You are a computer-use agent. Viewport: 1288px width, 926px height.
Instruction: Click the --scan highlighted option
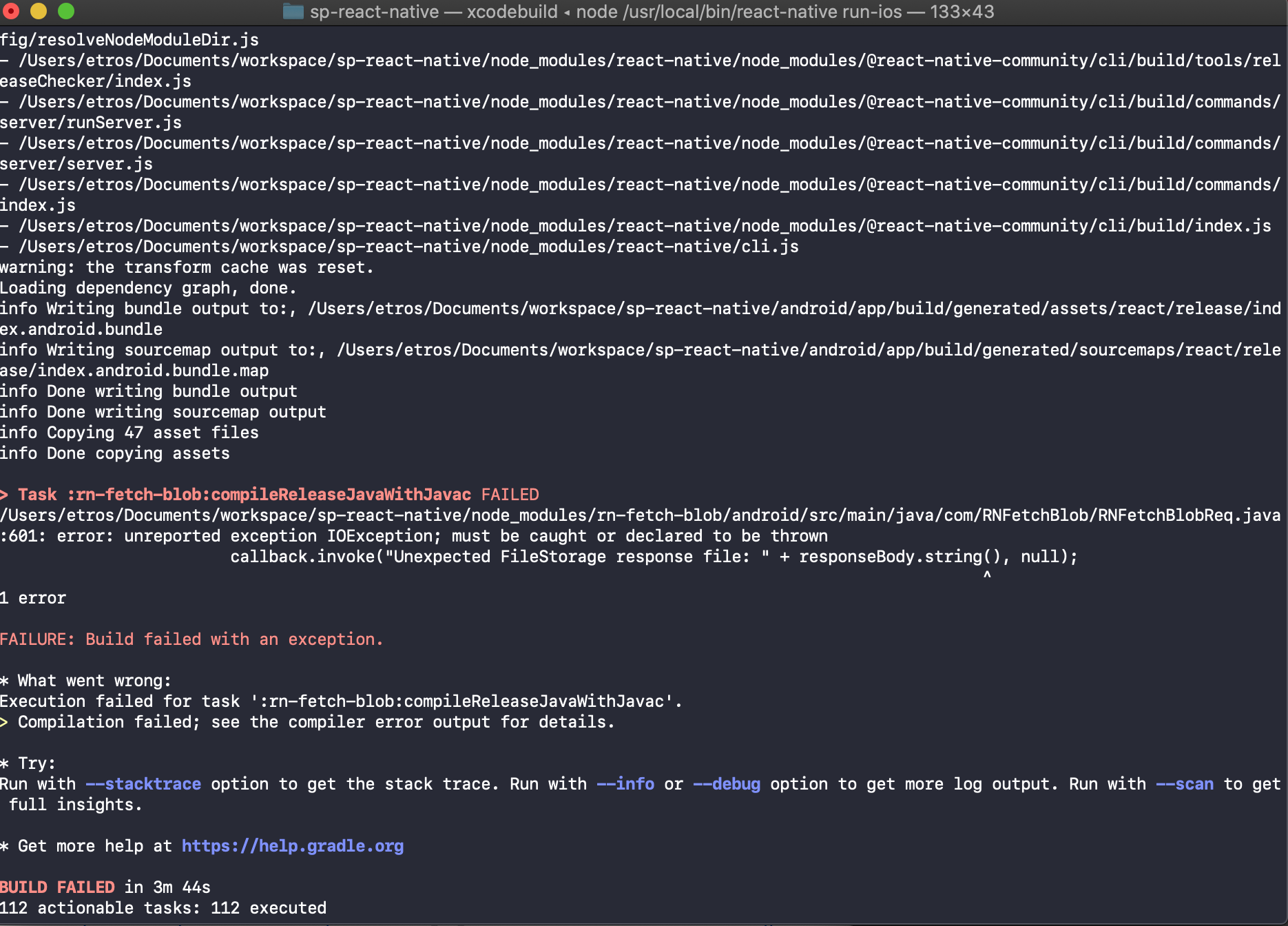(x=1186, y=783)
